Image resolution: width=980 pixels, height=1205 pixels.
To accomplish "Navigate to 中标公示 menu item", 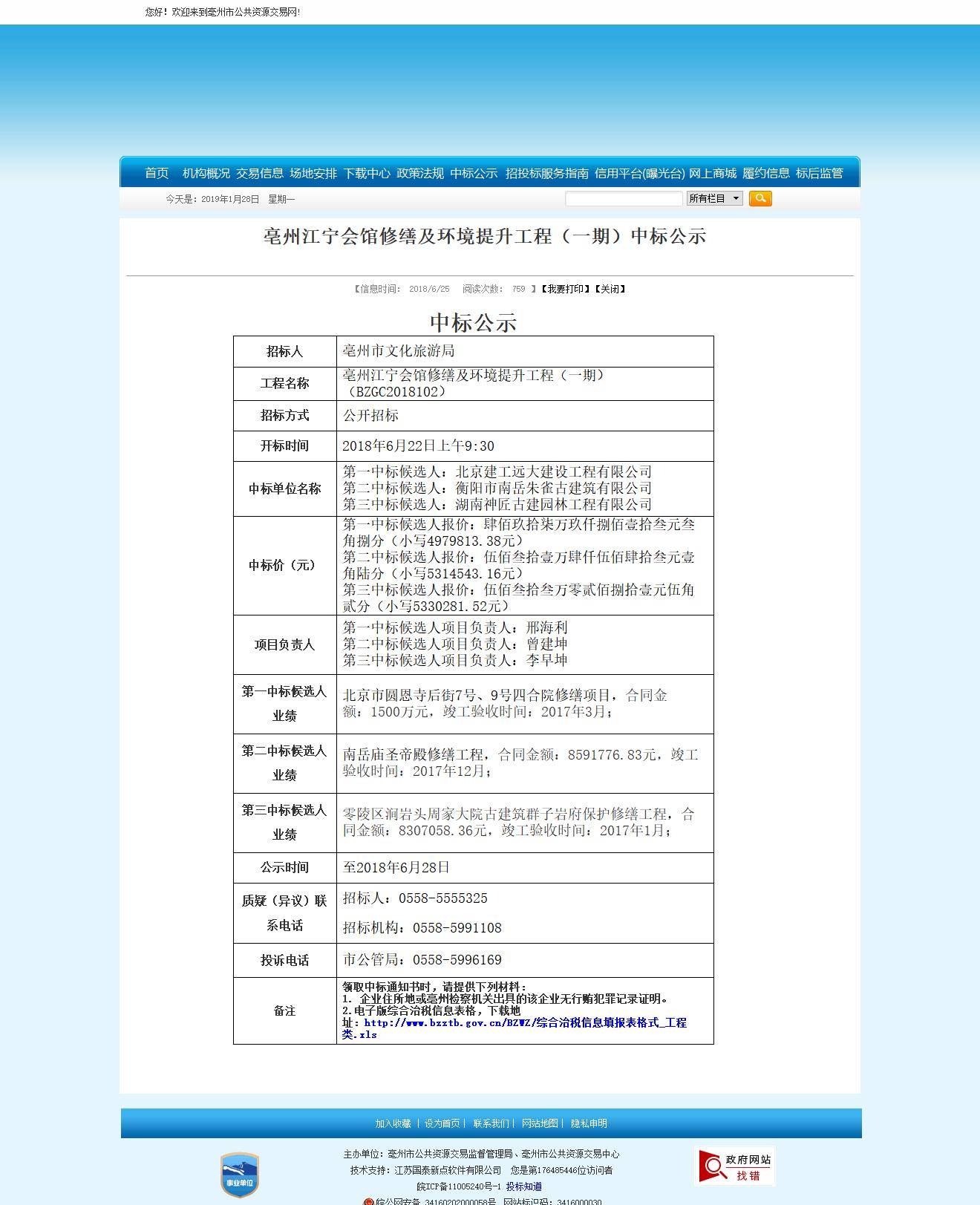I will point(474,173).
